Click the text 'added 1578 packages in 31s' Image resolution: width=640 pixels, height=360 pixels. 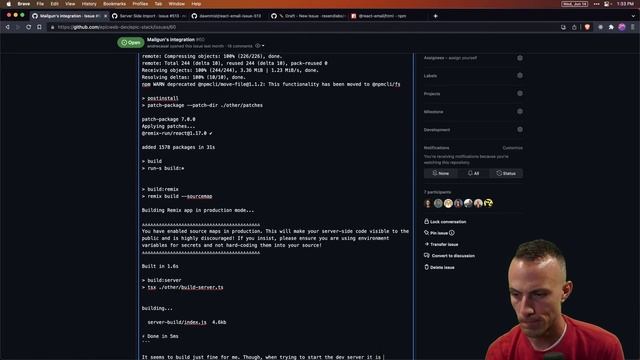click(x=178, y=147)
